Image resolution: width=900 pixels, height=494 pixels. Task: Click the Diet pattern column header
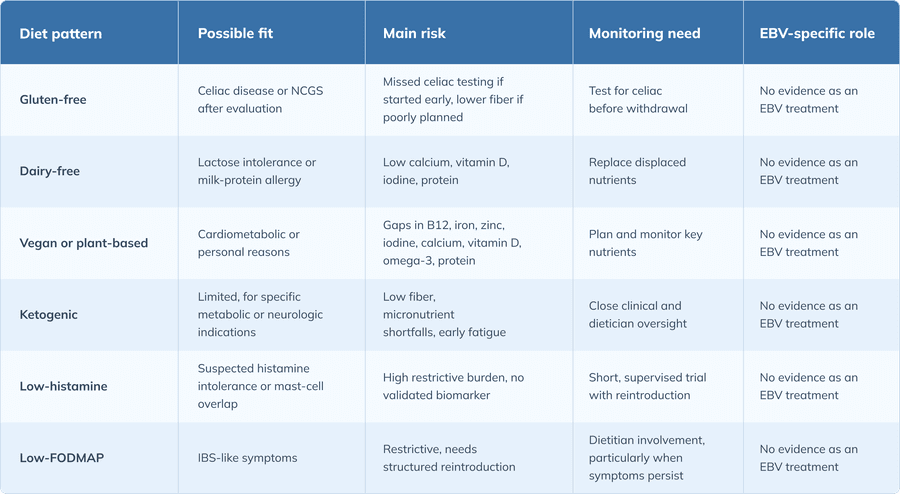pos(61,34)
